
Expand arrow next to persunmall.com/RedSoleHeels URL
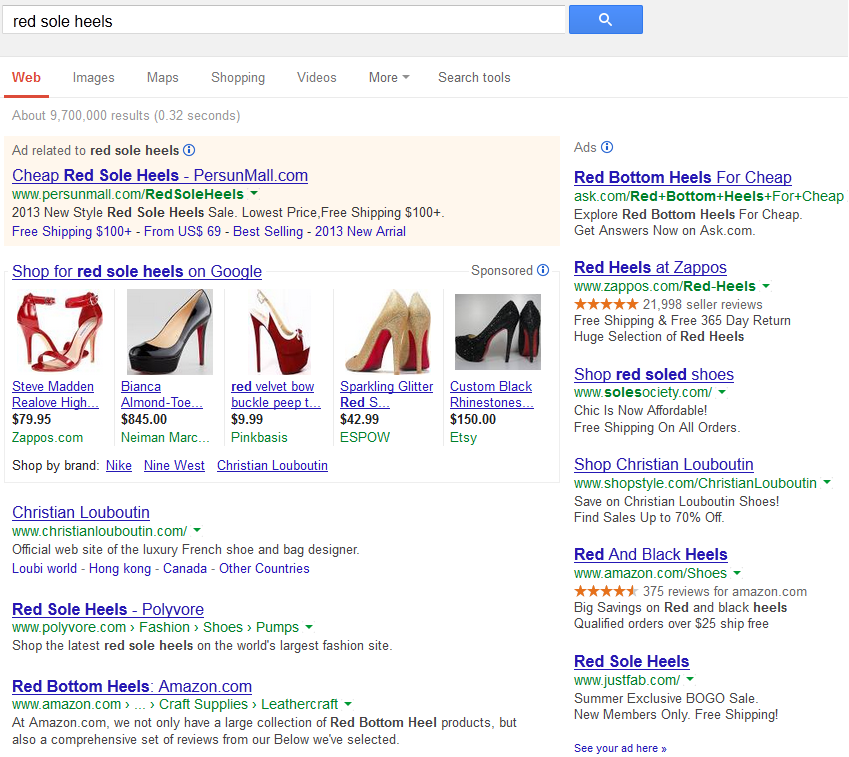point(254,193)
